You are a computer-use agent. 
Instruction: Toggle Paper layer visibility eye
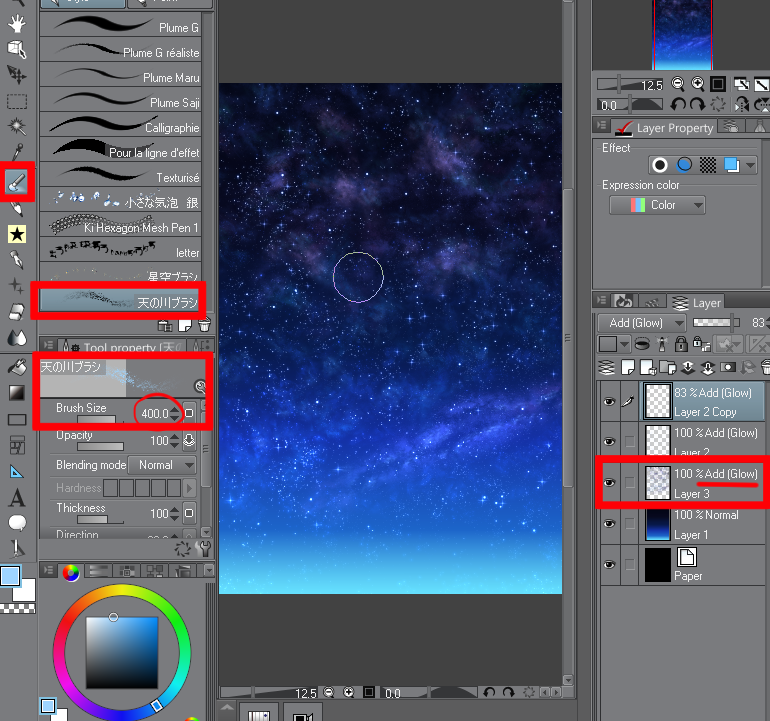point(609,564)
